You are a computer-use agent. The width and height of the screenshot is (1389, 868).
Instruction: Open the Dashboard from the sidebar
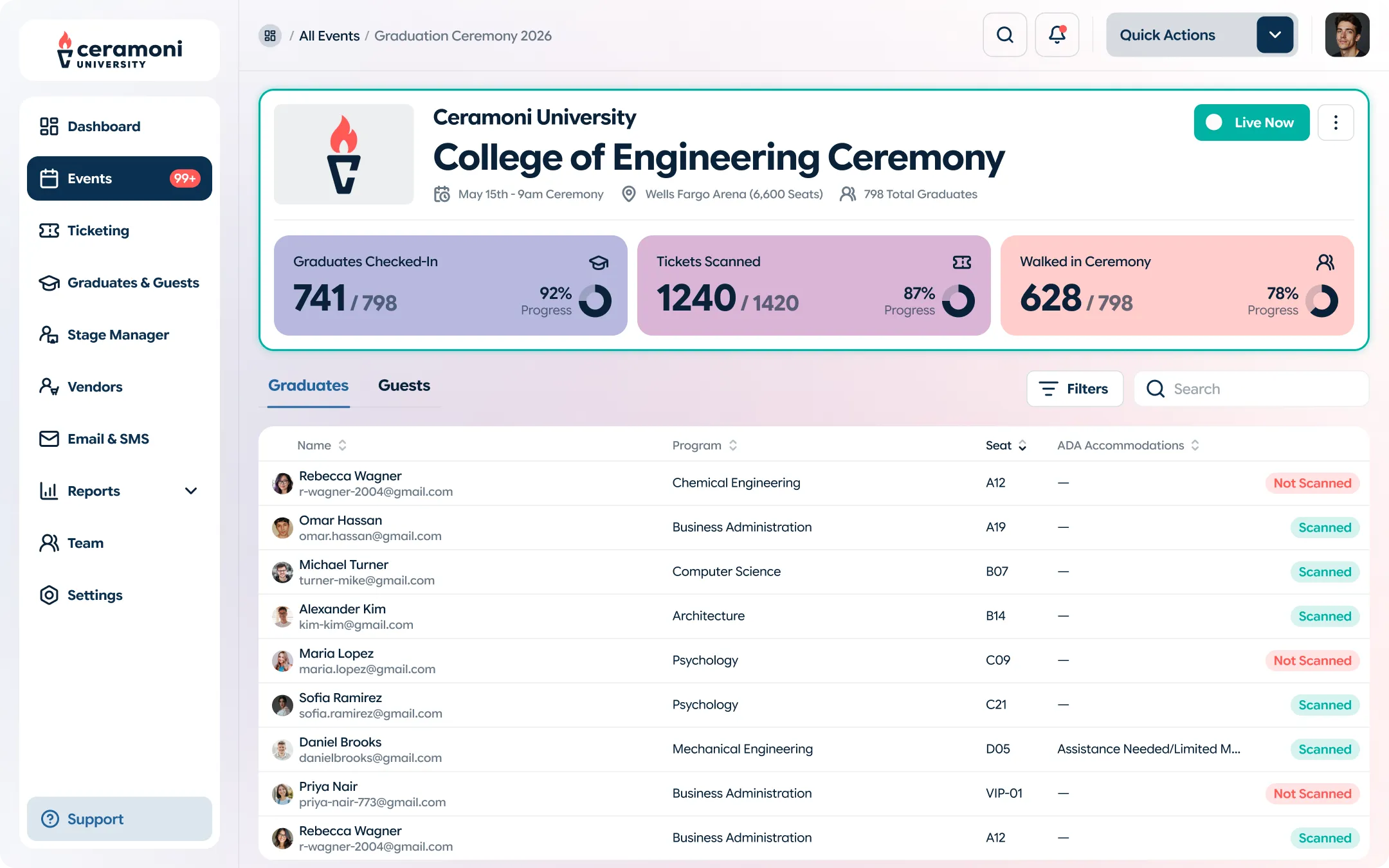(x=104, y=126)
